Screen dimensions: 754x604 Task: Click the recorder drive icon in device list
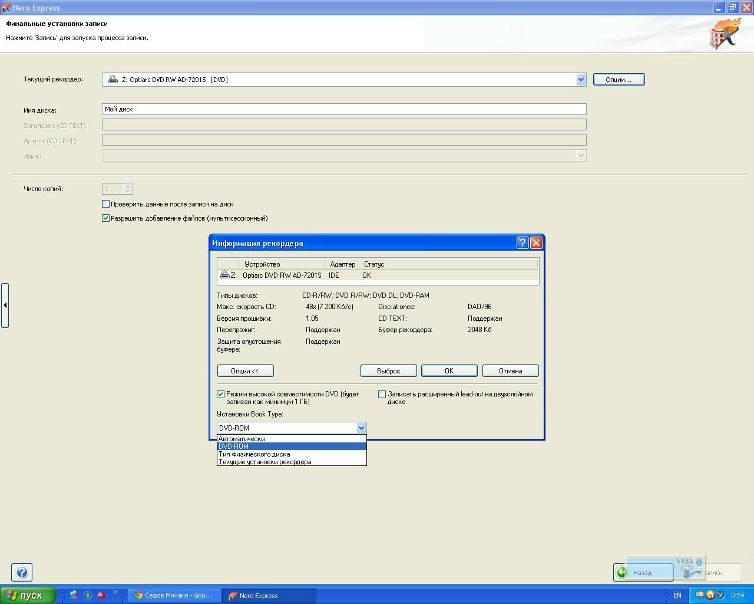point(224,274)
